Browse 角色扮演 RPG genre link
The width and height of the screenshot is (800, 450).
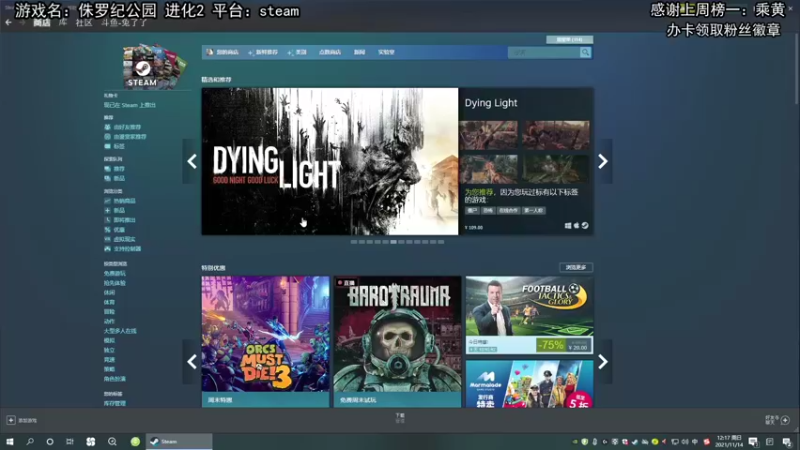pos(114,379)
